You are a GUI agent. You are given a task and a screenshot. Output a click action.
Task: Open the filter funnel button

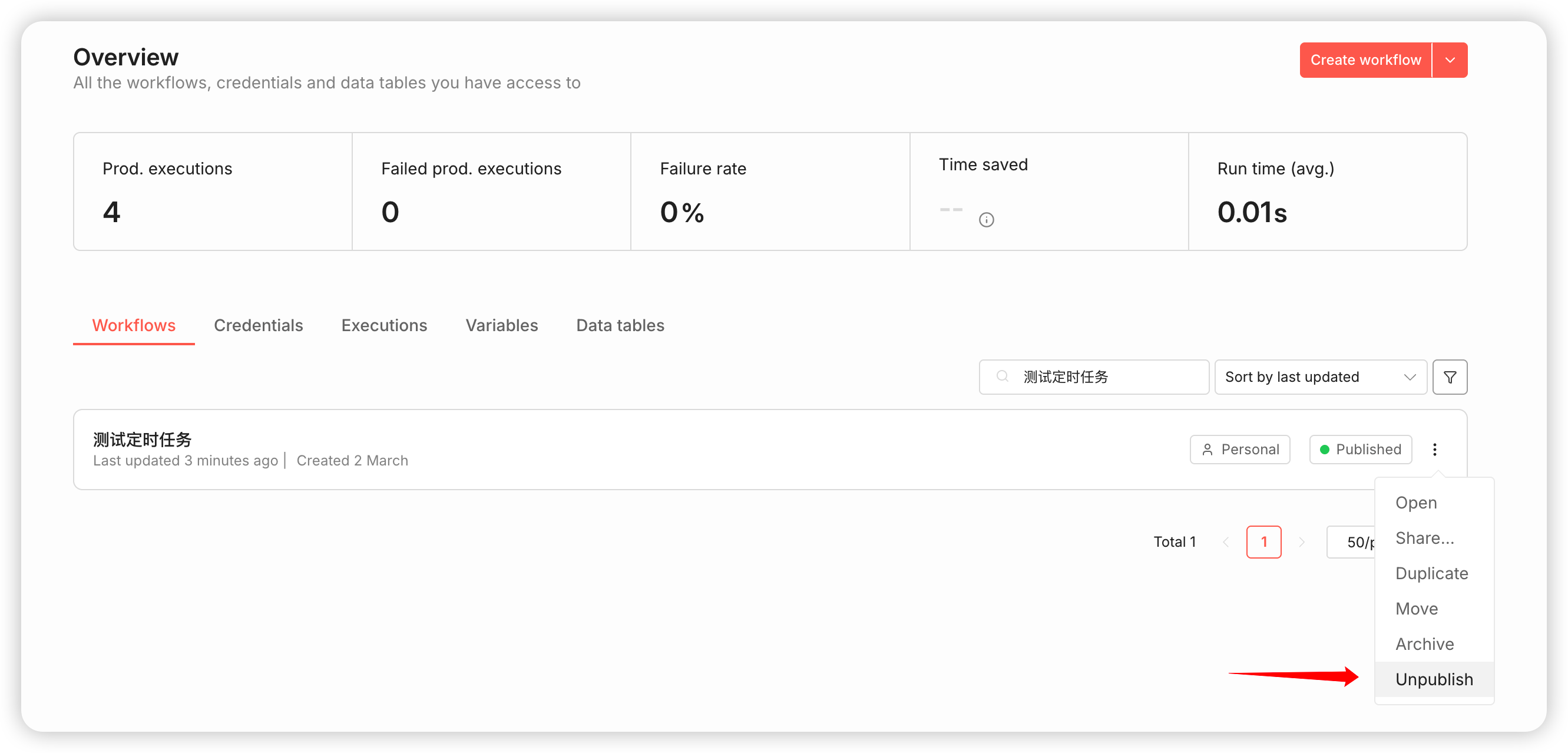pyautogui.click(x=1449, y=378)
